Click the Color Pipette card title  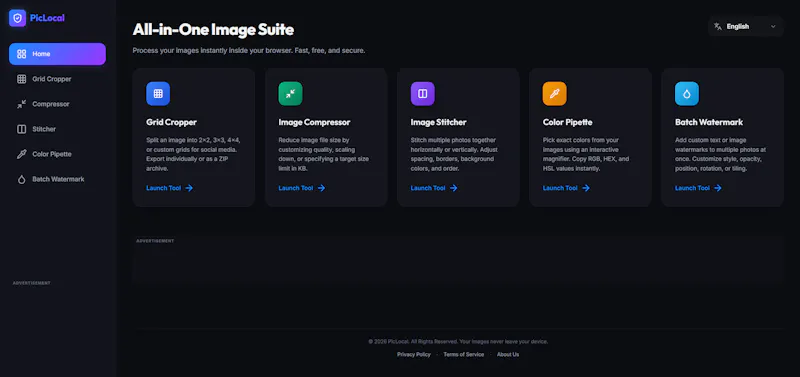(567, 122)
